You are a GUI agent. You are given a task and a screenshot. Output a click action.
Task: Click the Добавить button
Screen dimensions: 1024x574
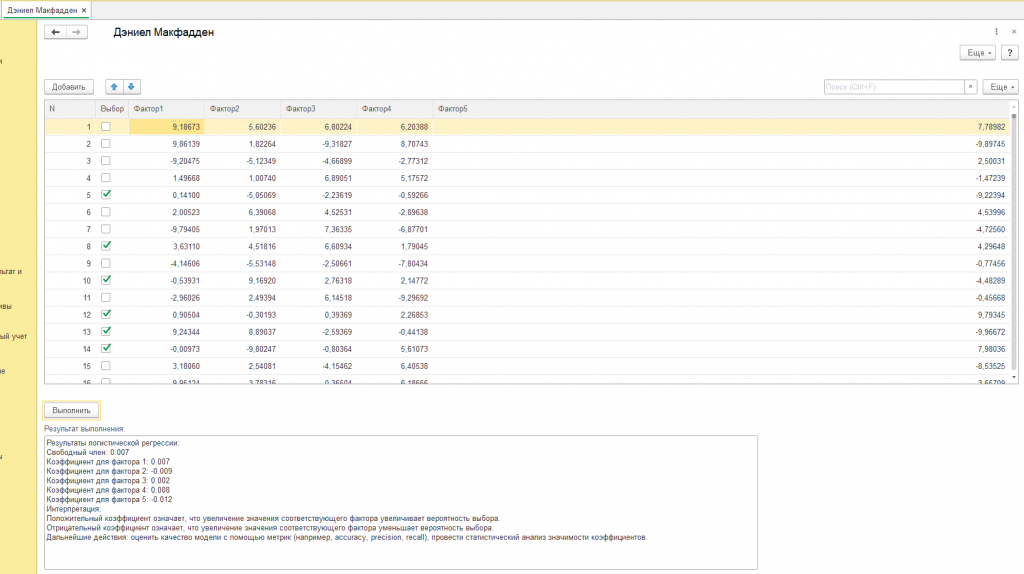[x=69, y=87]
